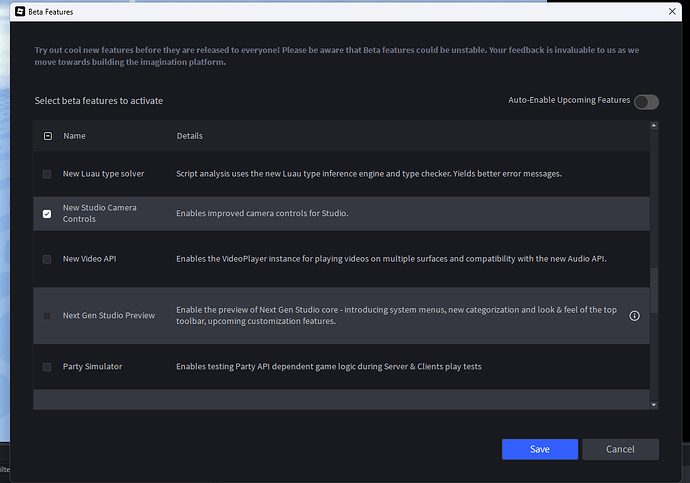Image resolution: width=690 pixels, height=483 pixels.
Task: Select the 'Next Gen Studio Preview' name text
Action: [109, 315]
